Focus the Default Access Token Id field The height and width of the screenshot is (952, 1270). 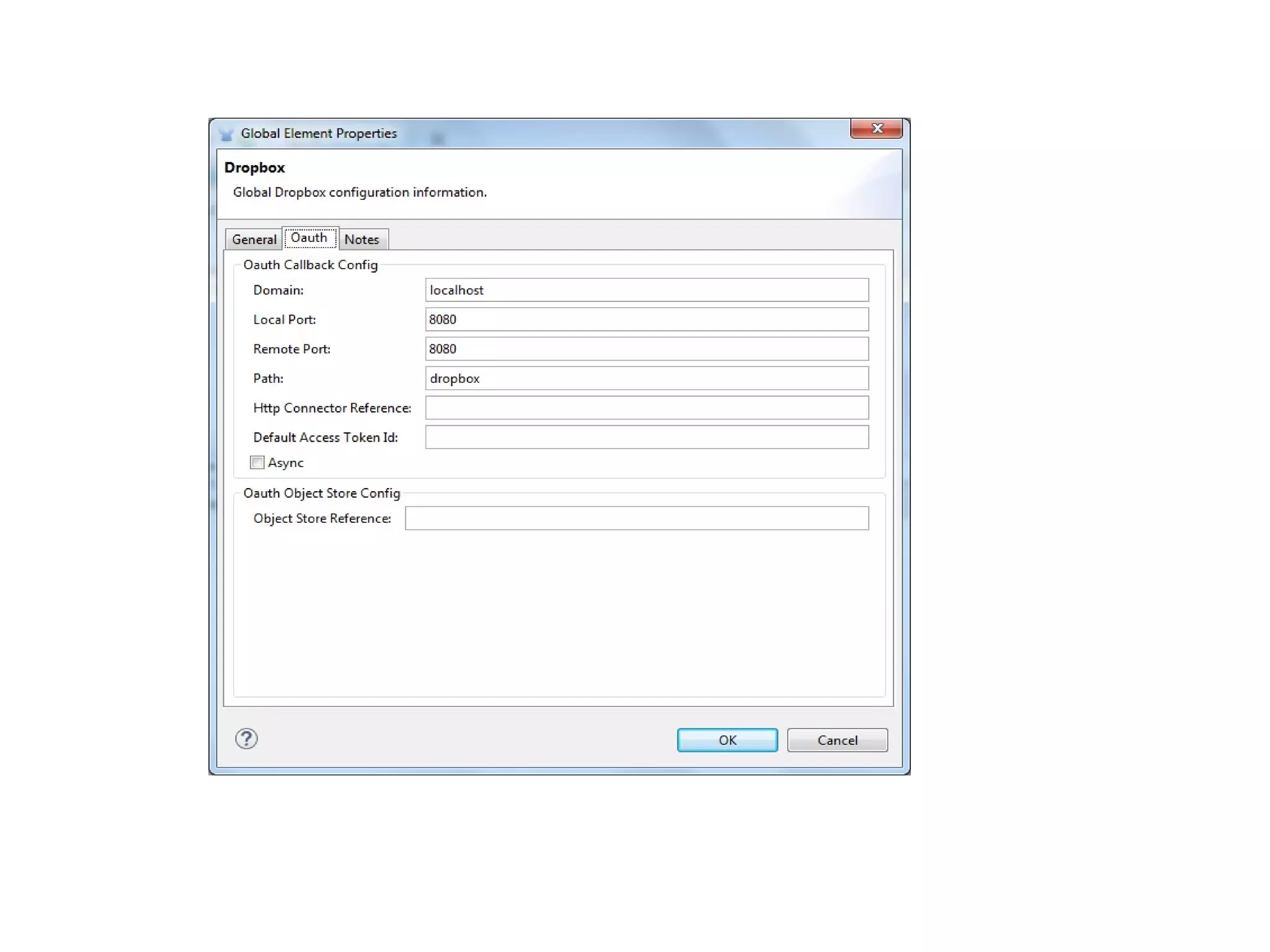pos(647,437)
